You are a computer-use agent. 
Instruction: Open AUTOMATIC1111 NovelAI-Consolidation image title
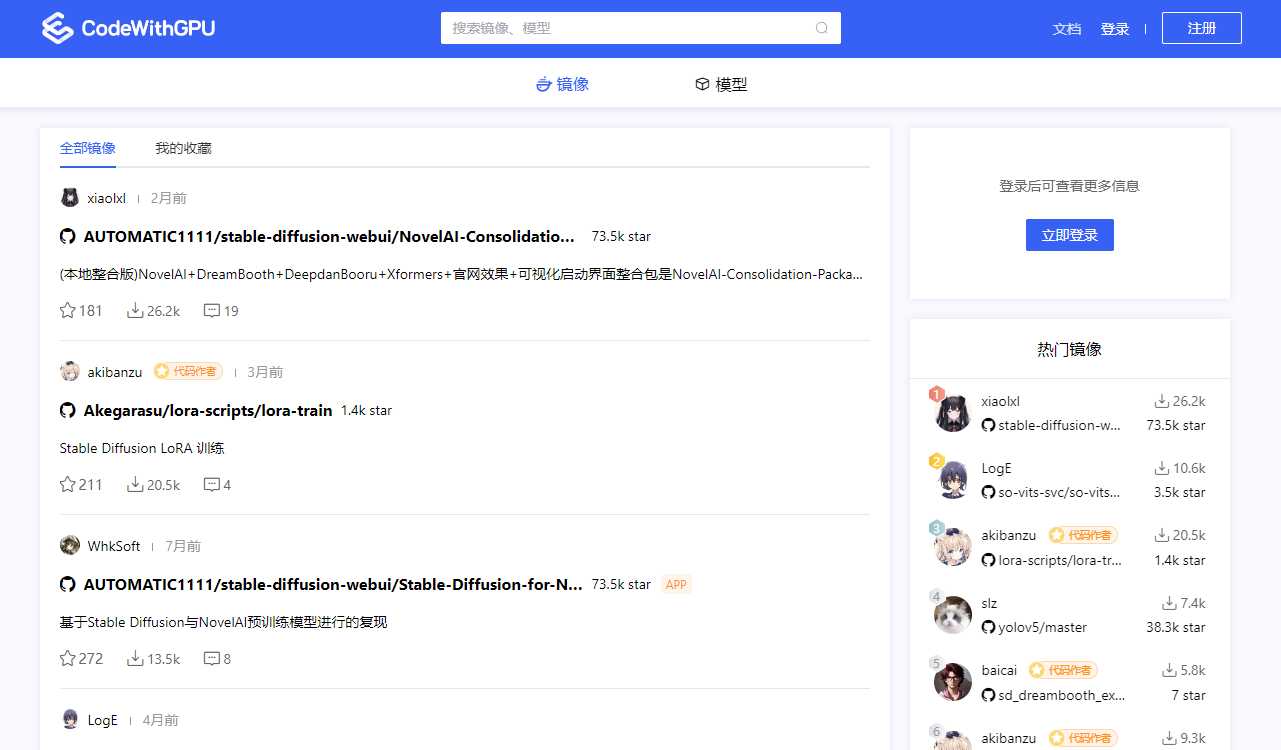click(329, 237)
